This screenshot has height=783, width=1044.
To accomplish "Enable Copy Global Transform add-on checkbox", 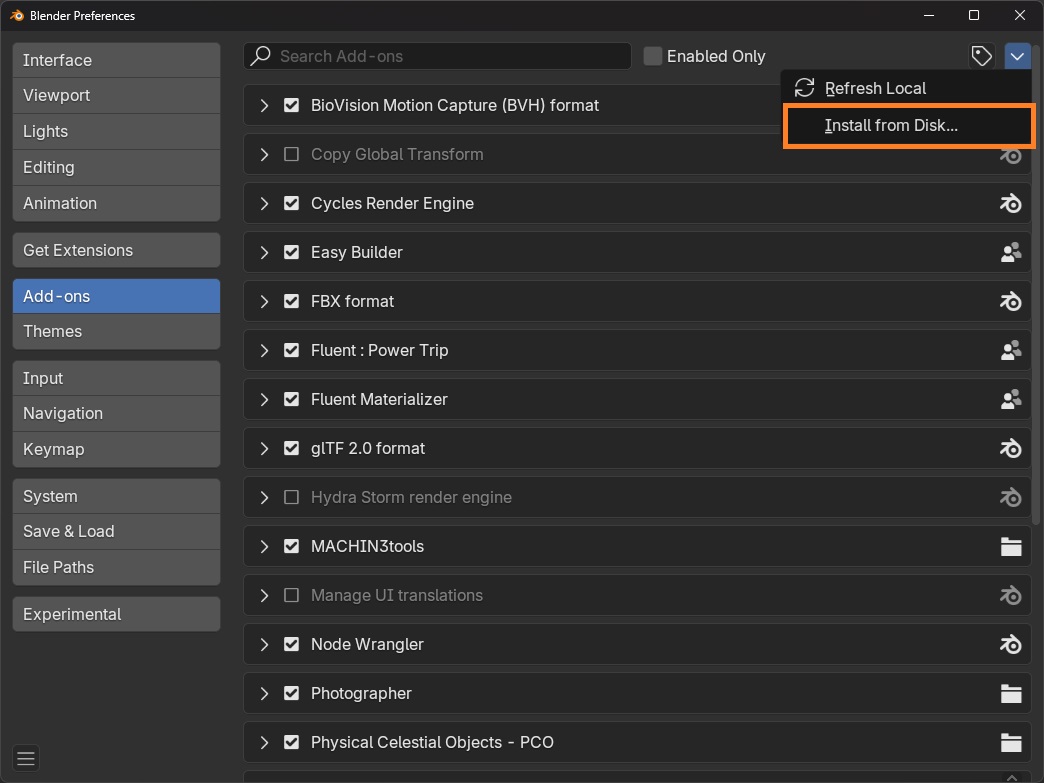I will [291, 154].
